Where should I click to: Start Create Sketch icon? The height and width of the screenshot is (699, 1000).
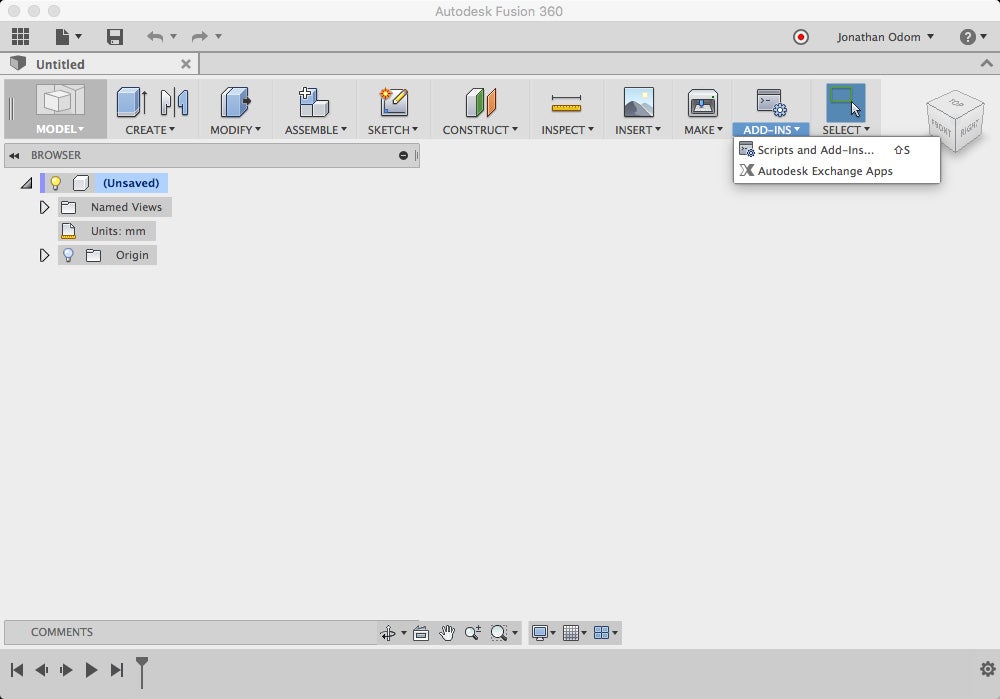[393, 102]
